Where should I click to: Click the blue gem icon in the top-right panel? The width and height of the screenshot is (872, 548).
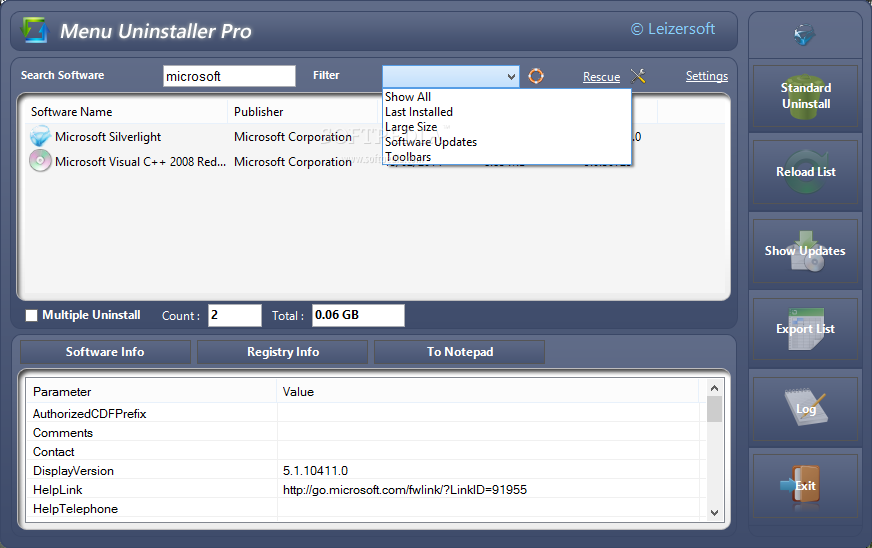tap(804, 34)
